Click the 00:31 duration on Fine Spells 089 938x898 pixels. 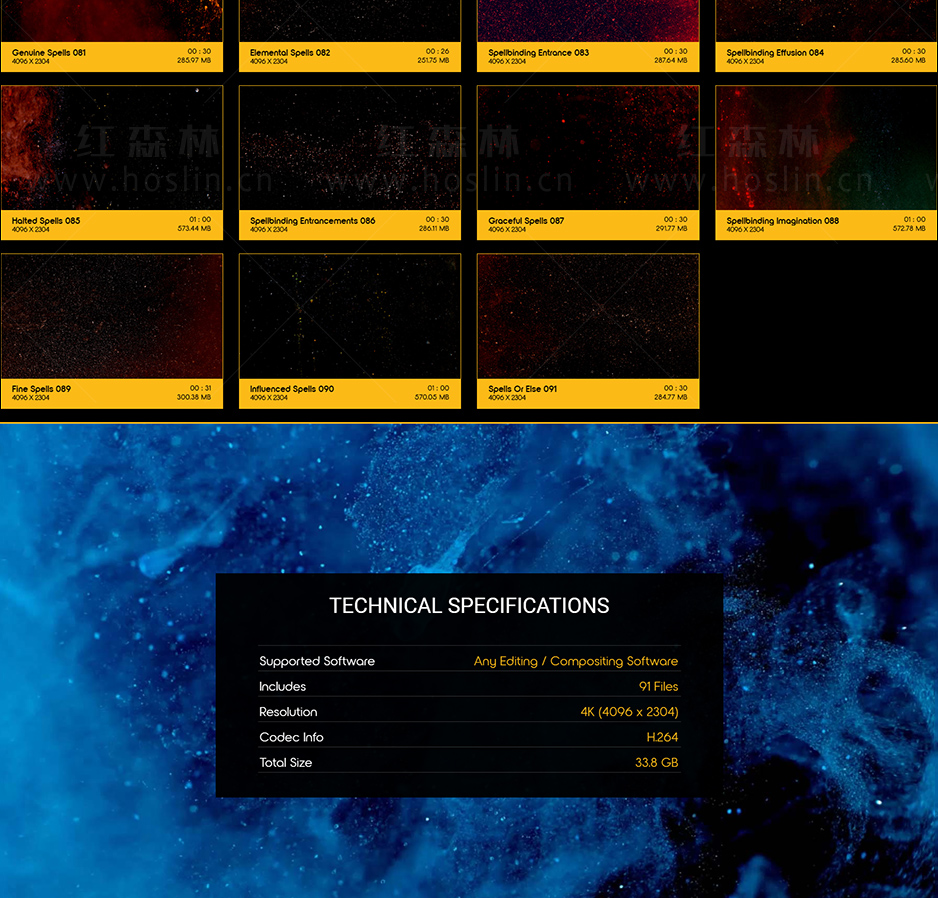pyautogui.click(x=200, y=388)
